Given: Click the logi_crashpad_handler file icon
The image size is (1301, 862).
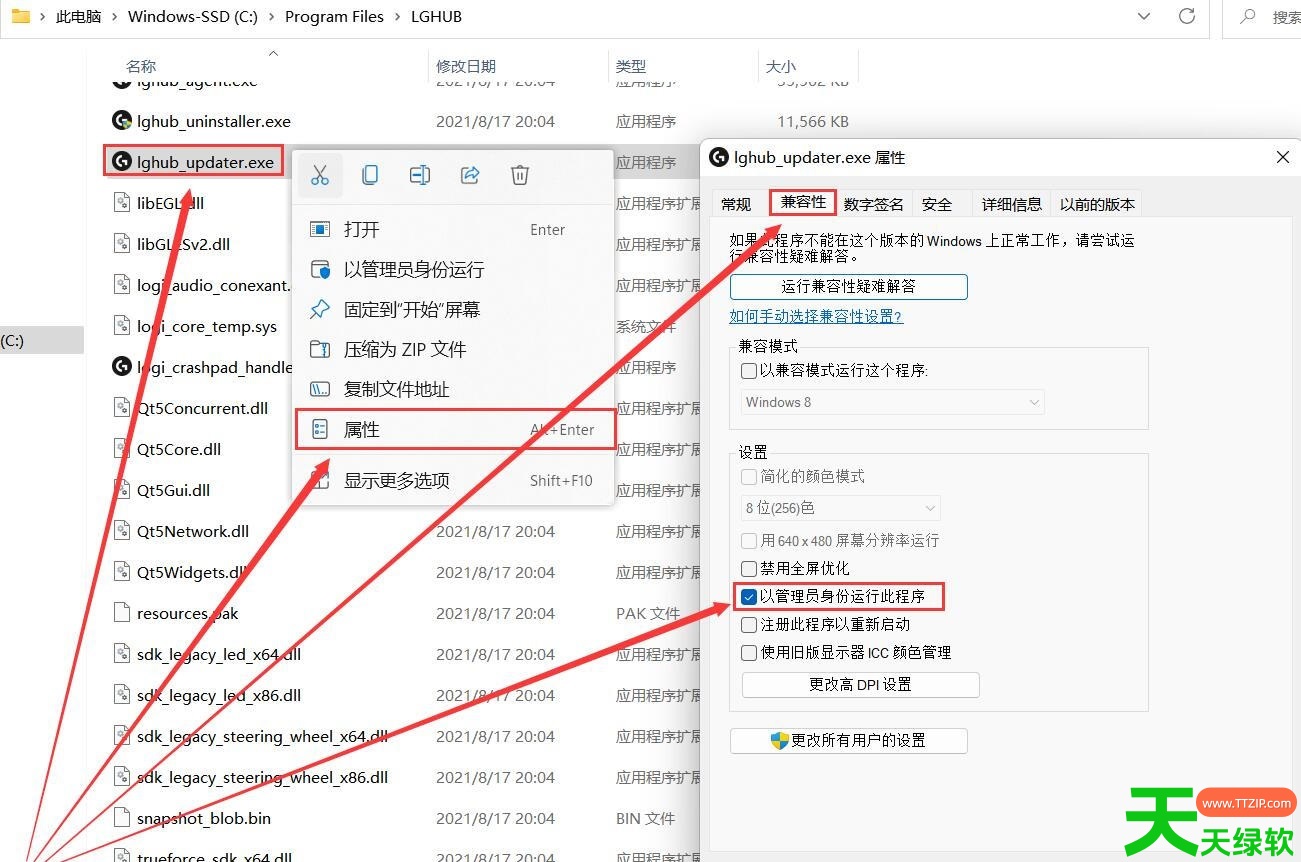Looking at the screenshot, I should 122,367.
